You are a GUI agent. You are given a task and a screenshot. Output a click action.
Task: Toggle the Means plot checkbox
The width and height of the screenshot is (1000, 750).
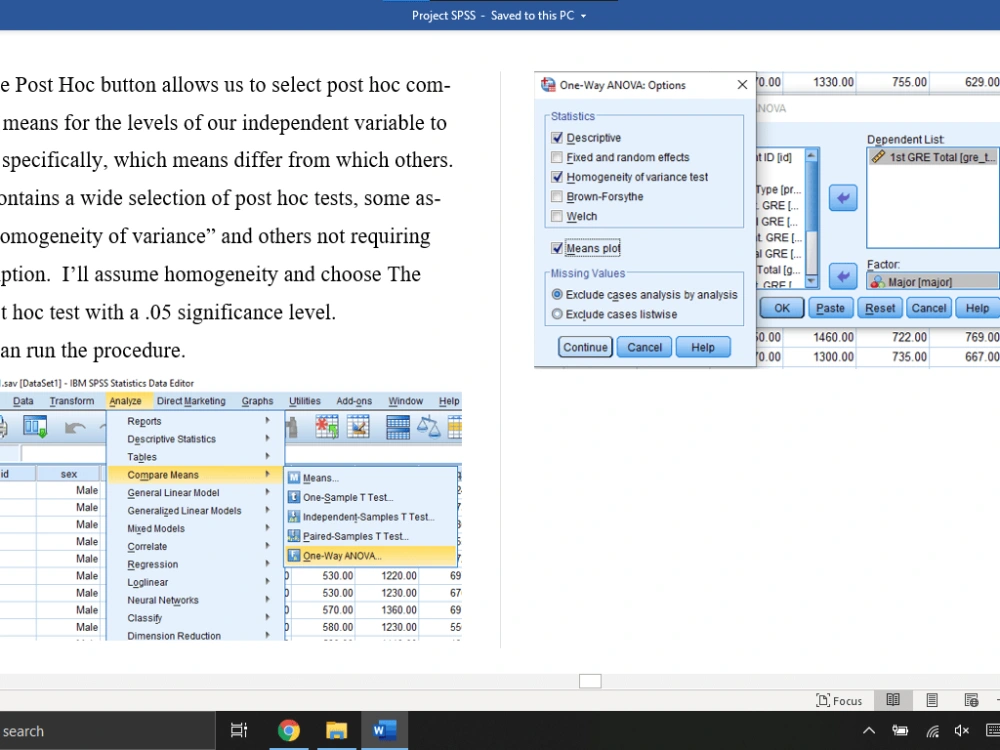pyautogui.click(x=557, y=248)
